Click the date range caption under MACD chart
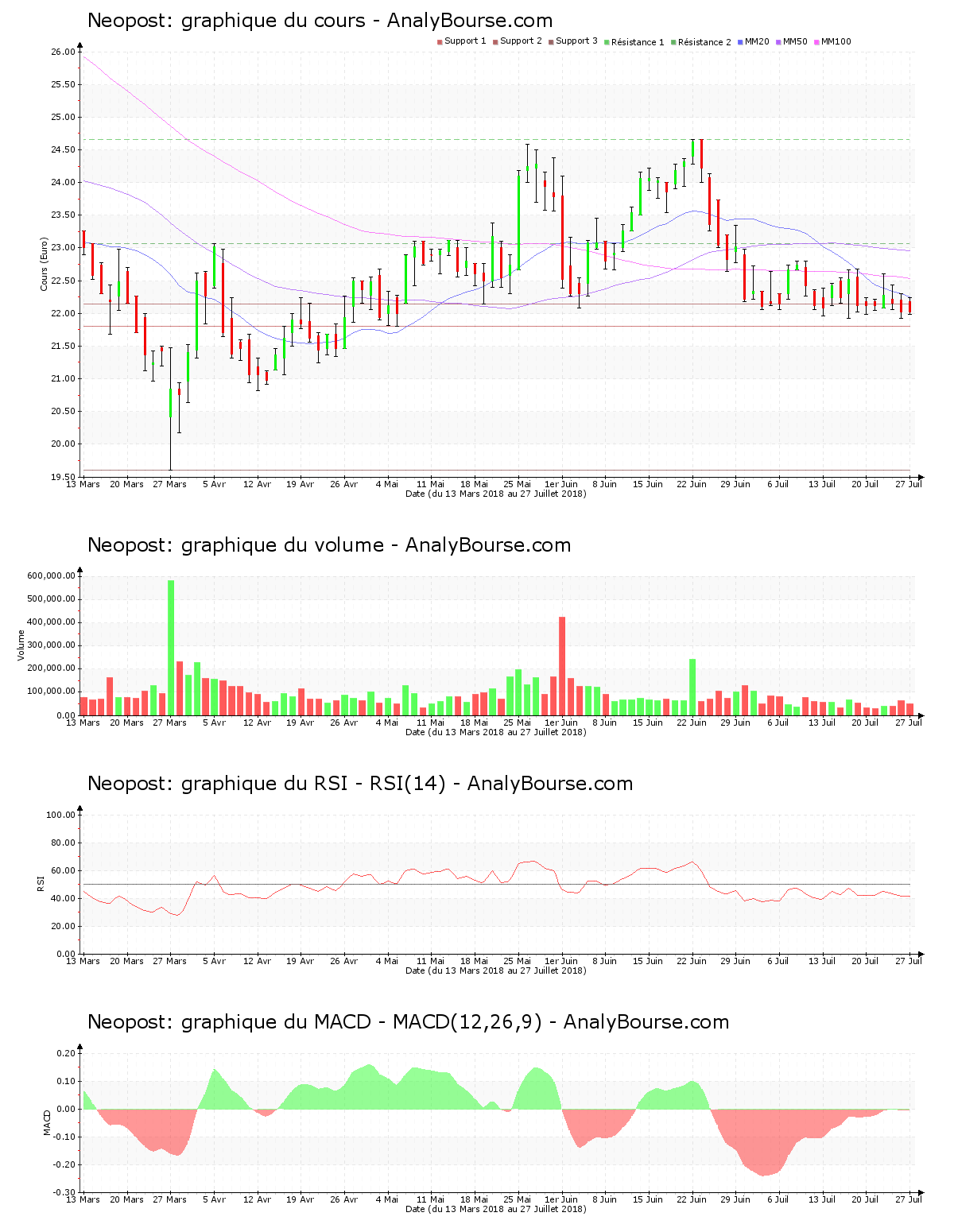The image size is (954, 1232). [496, 1210]
